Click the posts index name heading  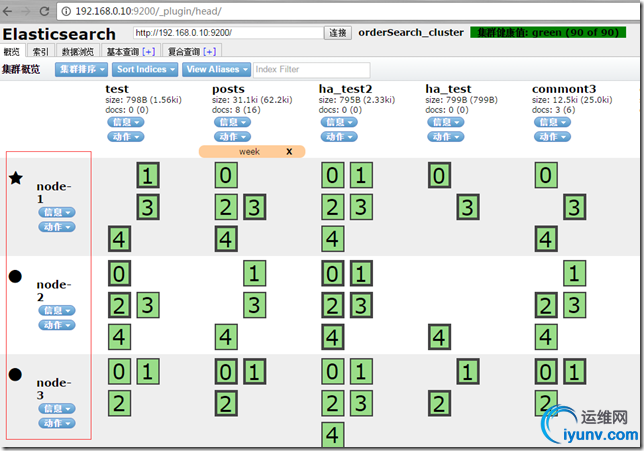(228, 89)
